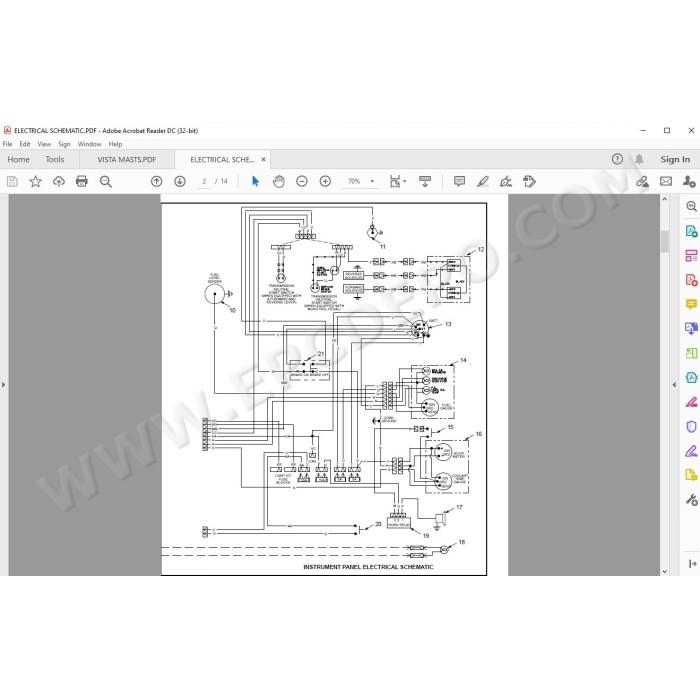Image resolution: width=700 pixels, height=700 pixels.
Task: Close the ELECTRICAL SCHE... document tab
Action: 263,159
